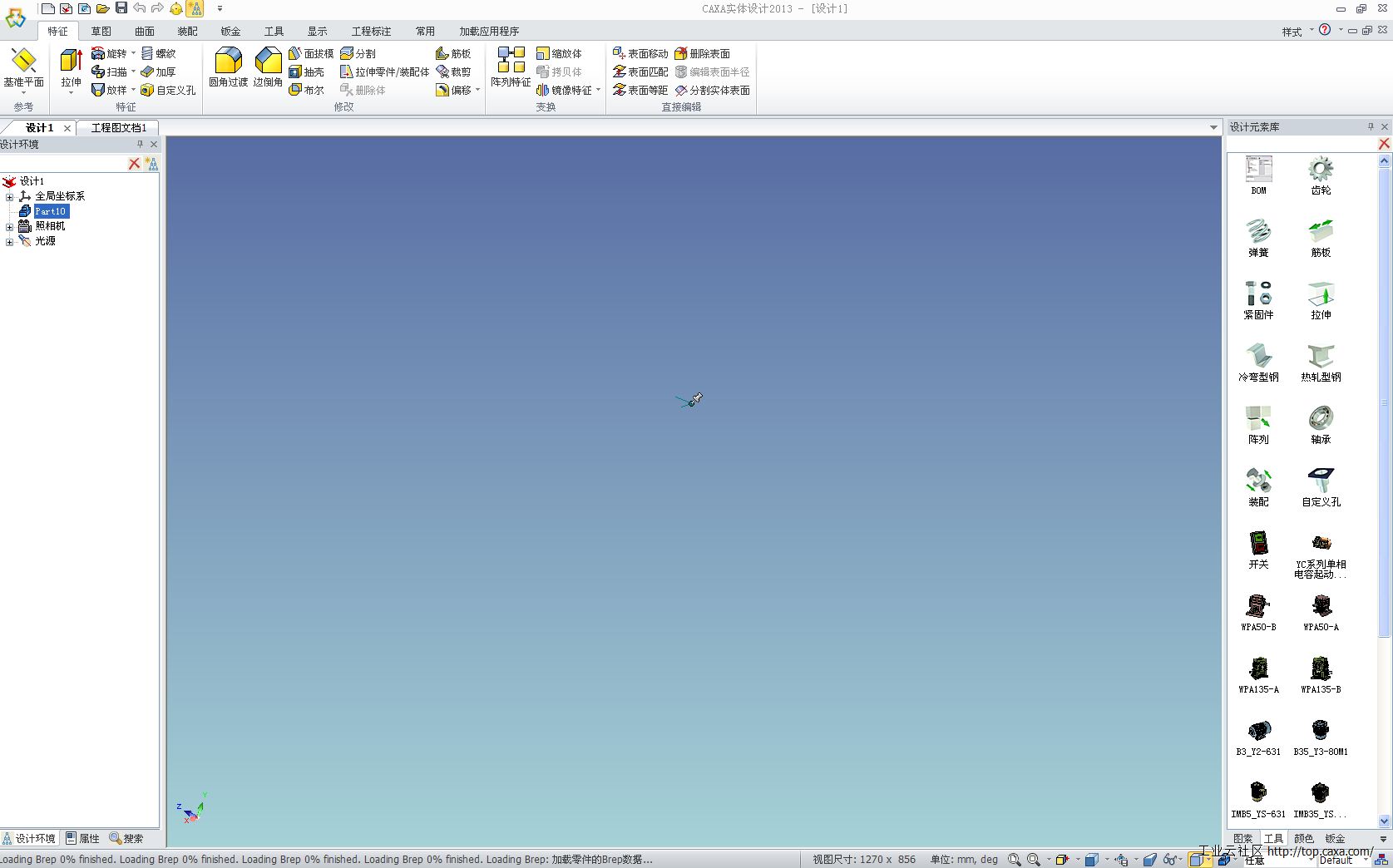Click the 阵列特征 pattern feature icon

coord(511,67)
